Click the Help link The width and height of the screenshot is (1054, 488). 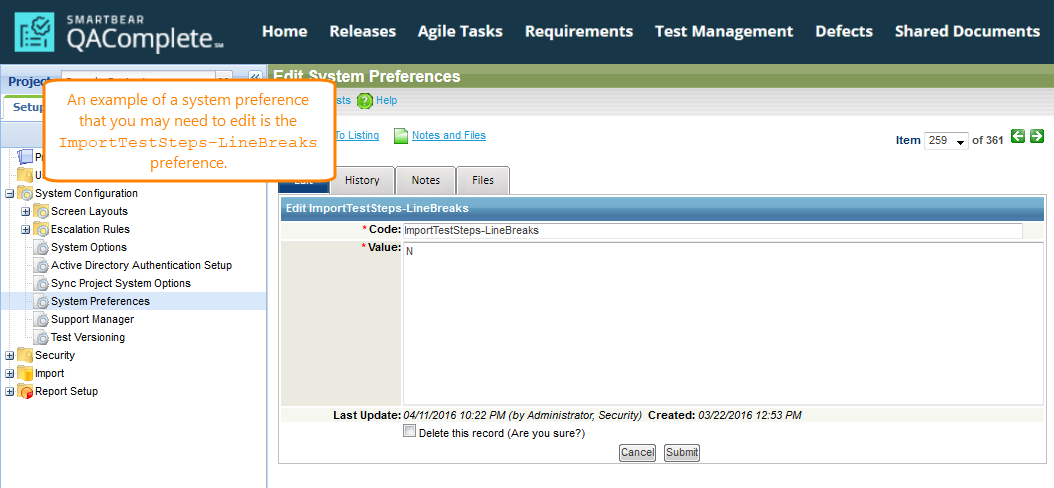tap(387, 101)
